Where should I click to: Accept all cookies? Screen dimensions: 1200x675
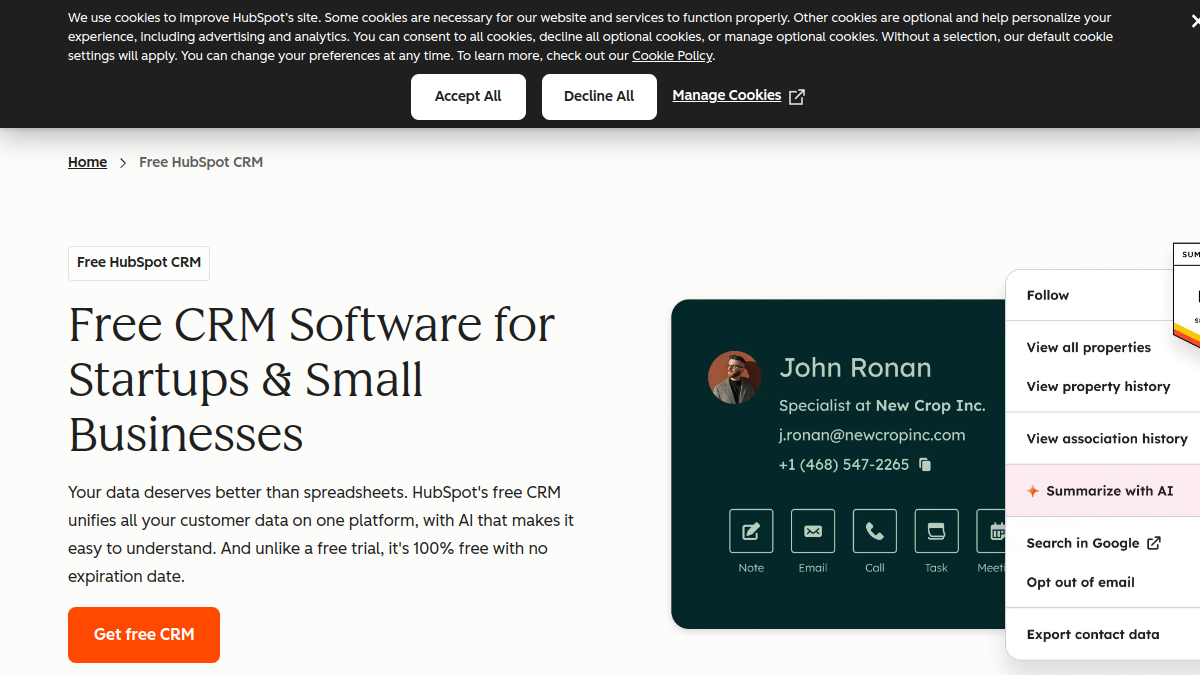tap(468, 97)
